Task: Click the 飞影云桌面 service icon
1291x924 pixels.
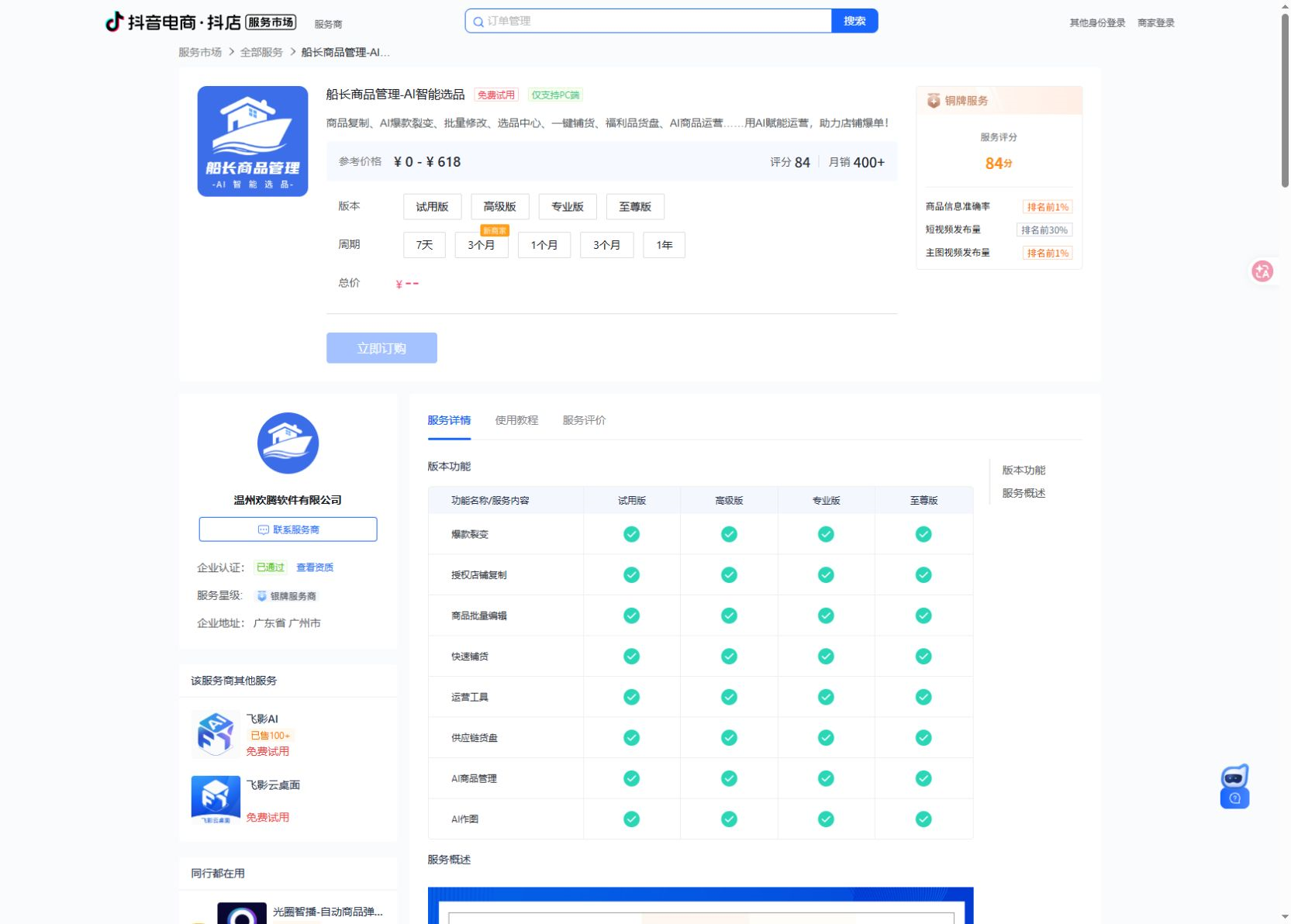Action: pyautogui.click(x=216, y=799)
